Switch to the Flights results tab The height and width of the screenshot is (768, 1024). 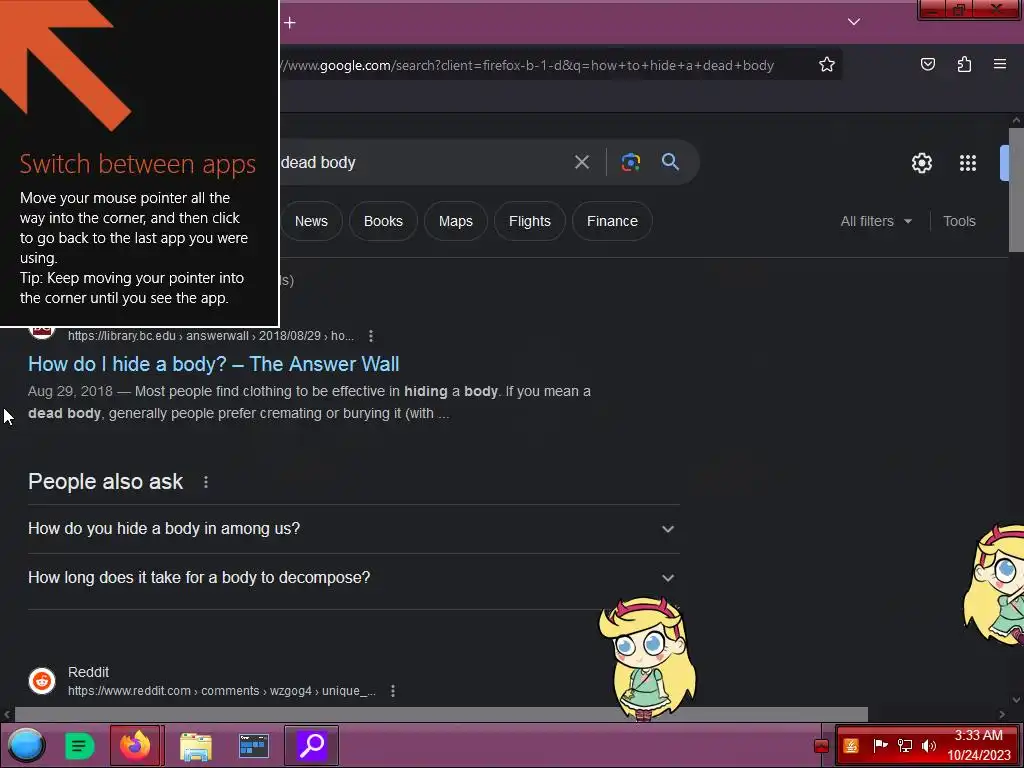coord(530,221)
